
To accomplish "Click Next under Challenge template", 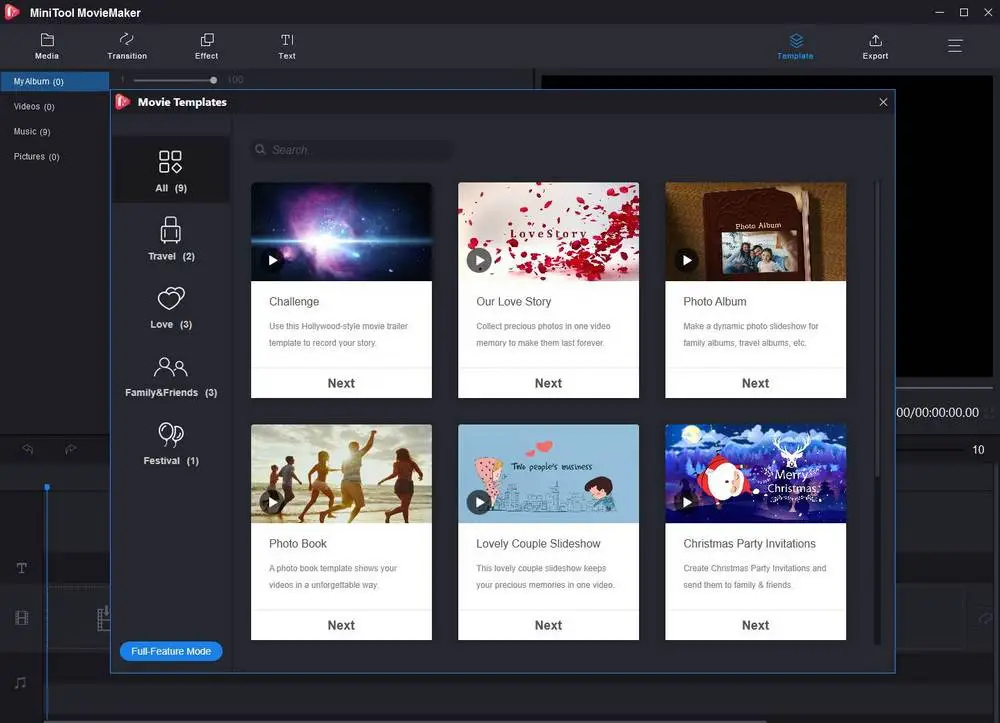I will tap(341, 383).
